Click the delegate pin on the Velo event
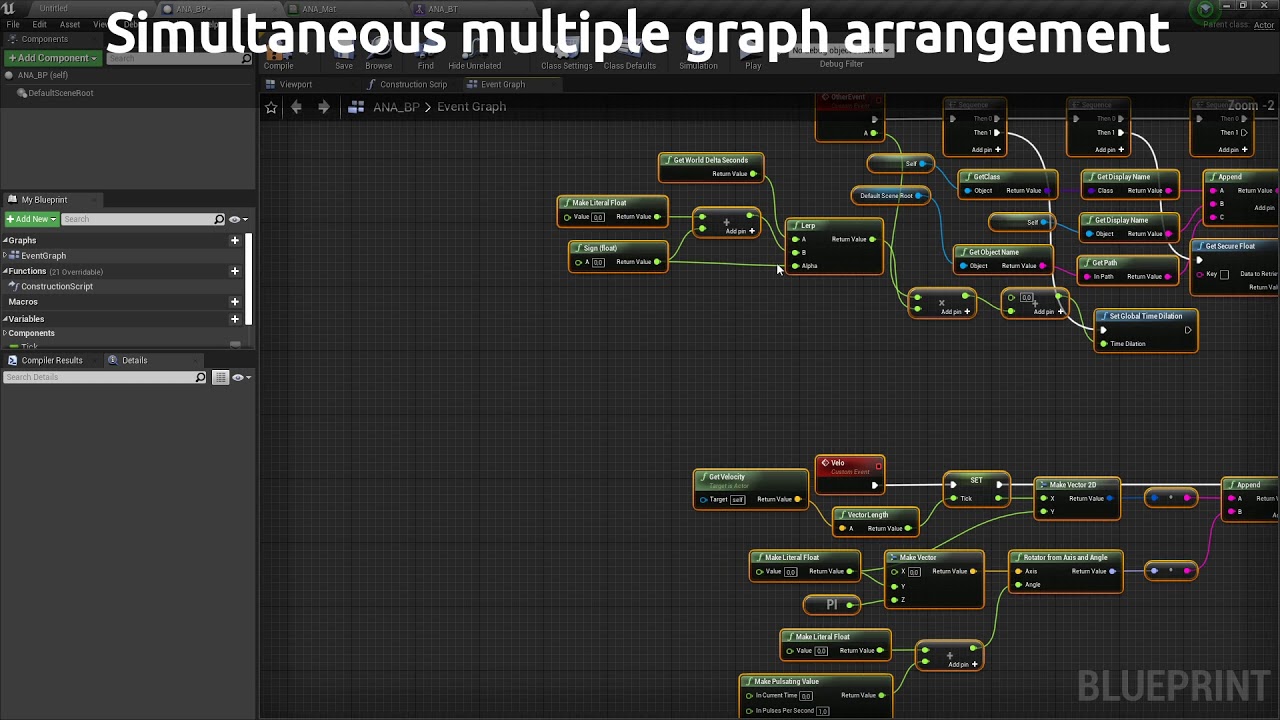The width and height of the screenshot is (1280, 720). pyautogui.click(x=879, y=464)
